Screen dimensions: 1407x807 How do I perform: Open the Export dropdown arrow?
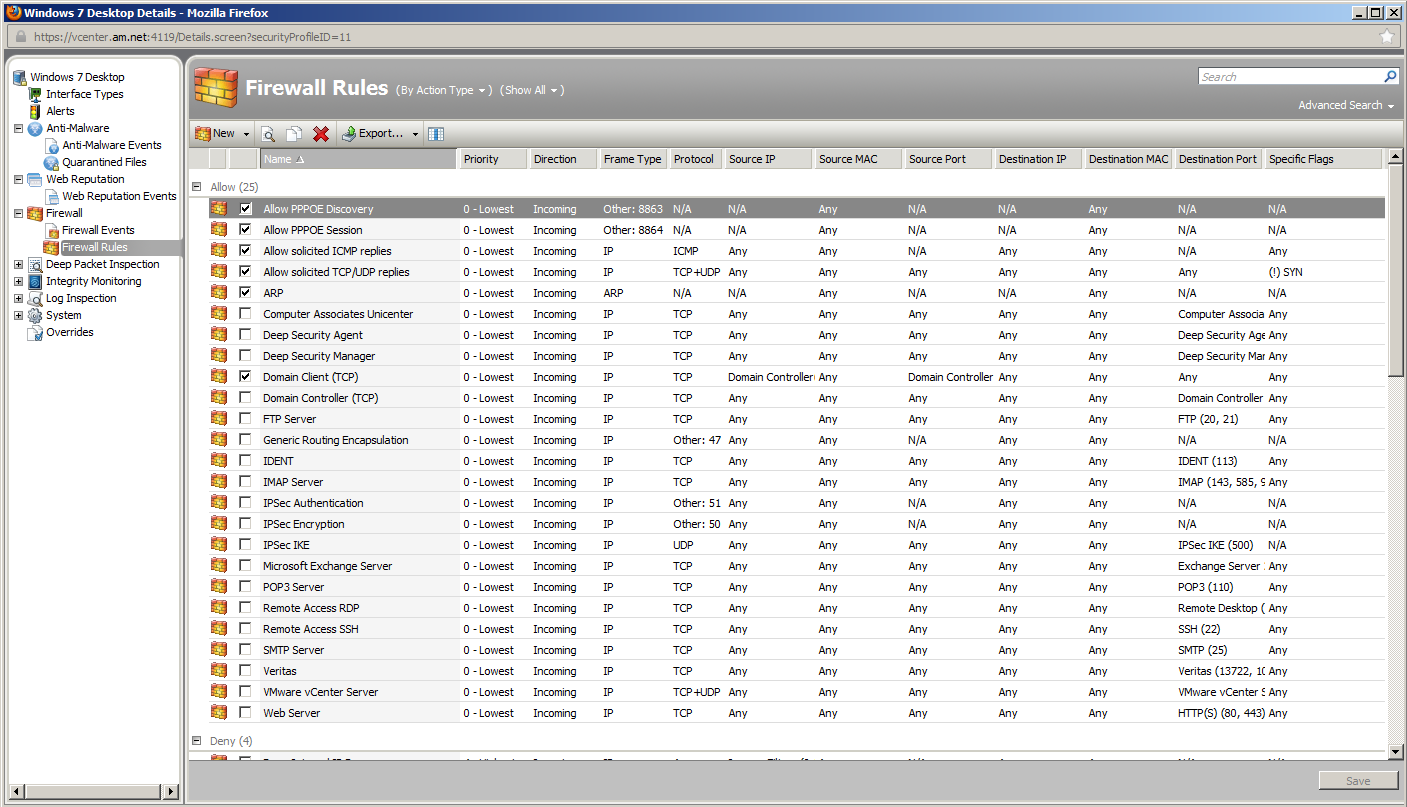coord(415,134)
